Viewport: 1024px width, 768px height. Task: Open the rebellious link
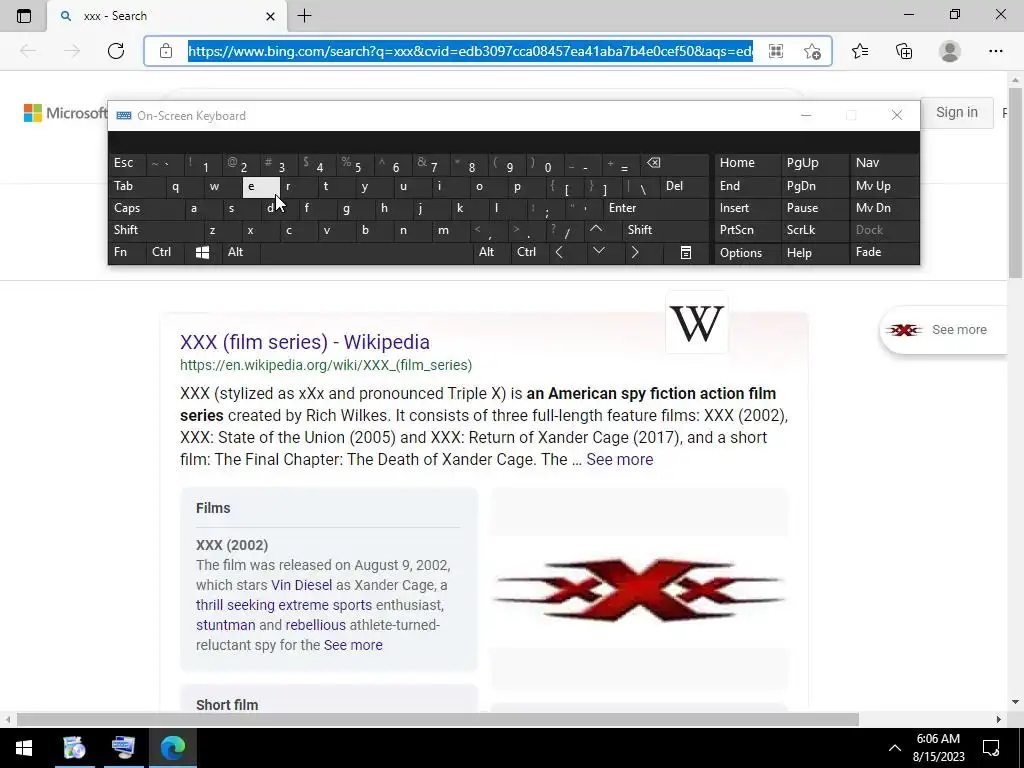(315, 625)
